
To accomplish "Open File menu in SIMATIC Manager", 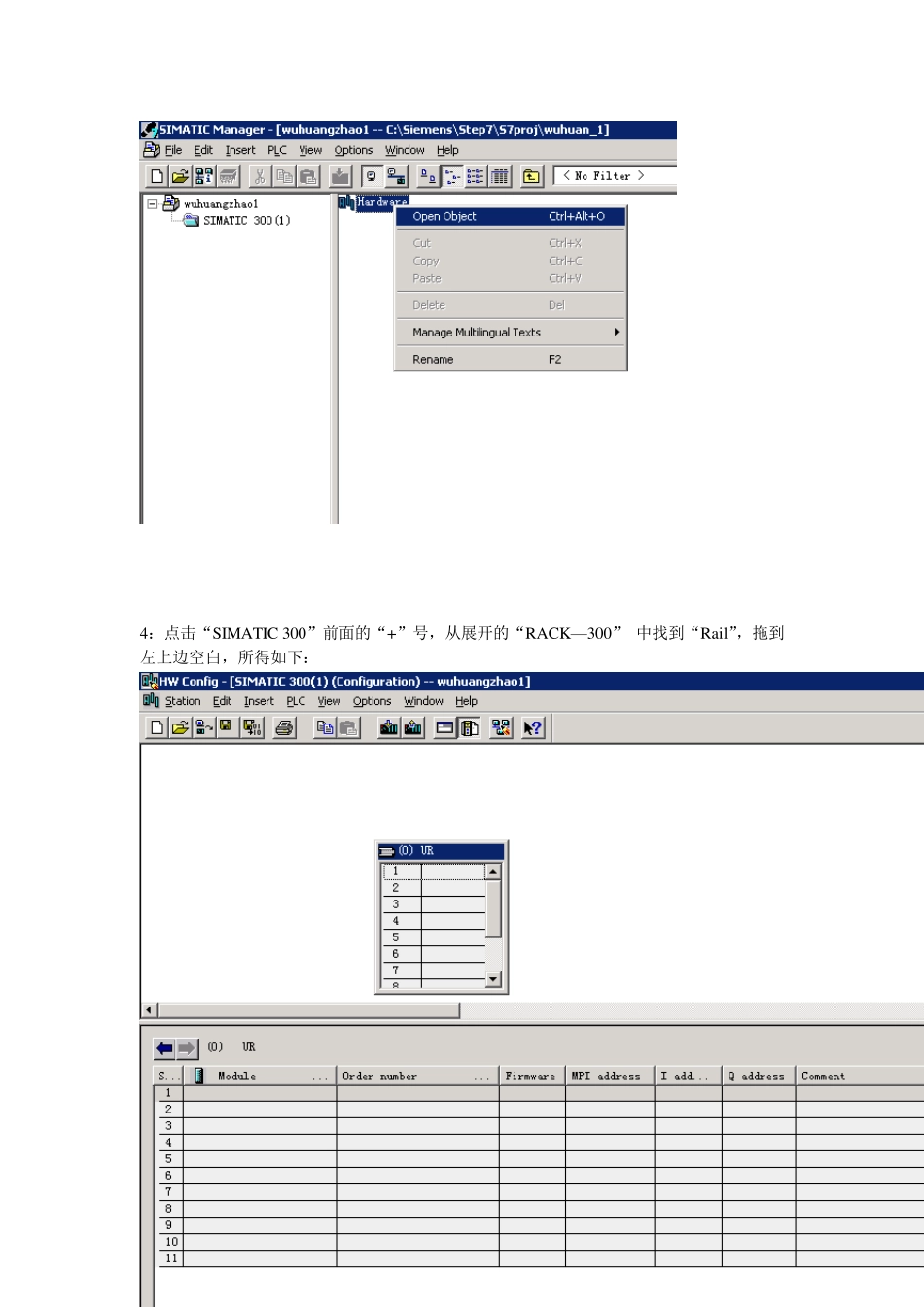I will tap(173, 150).
